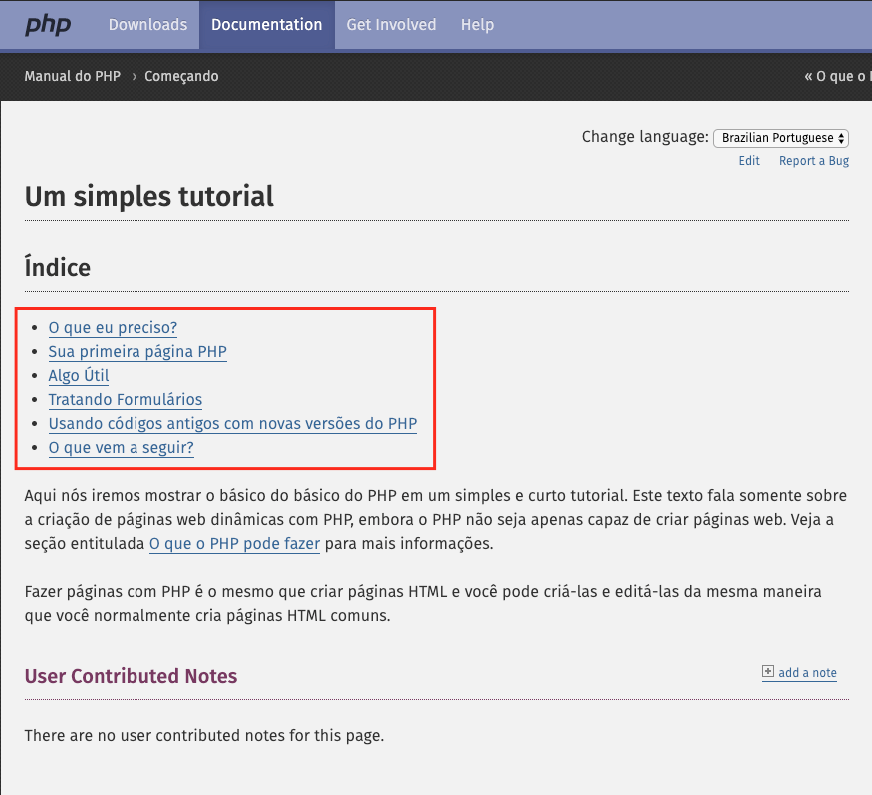Open 'Sua primeira página PHP' link
This screenshot has height=795, width=872.
pyautogui.click(x=137, y=351)
